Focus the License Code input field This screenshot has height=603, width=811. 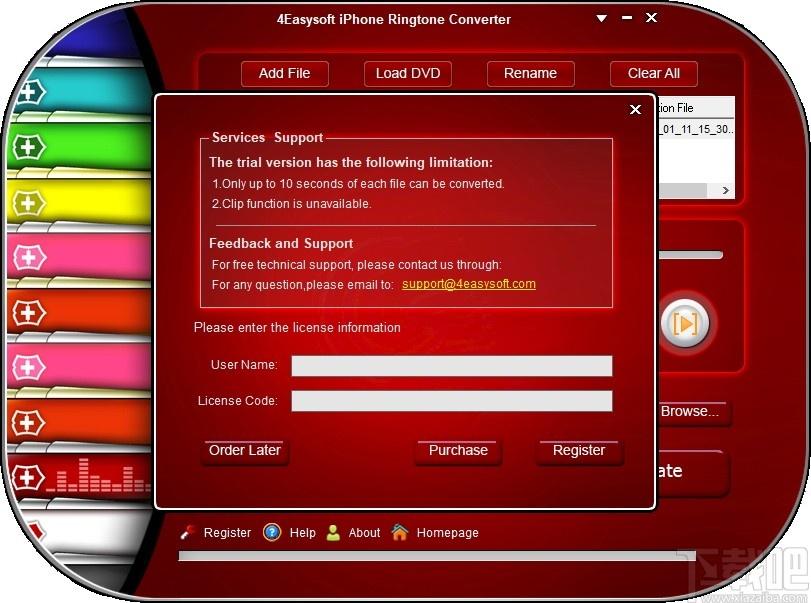[x=452, y=401]
